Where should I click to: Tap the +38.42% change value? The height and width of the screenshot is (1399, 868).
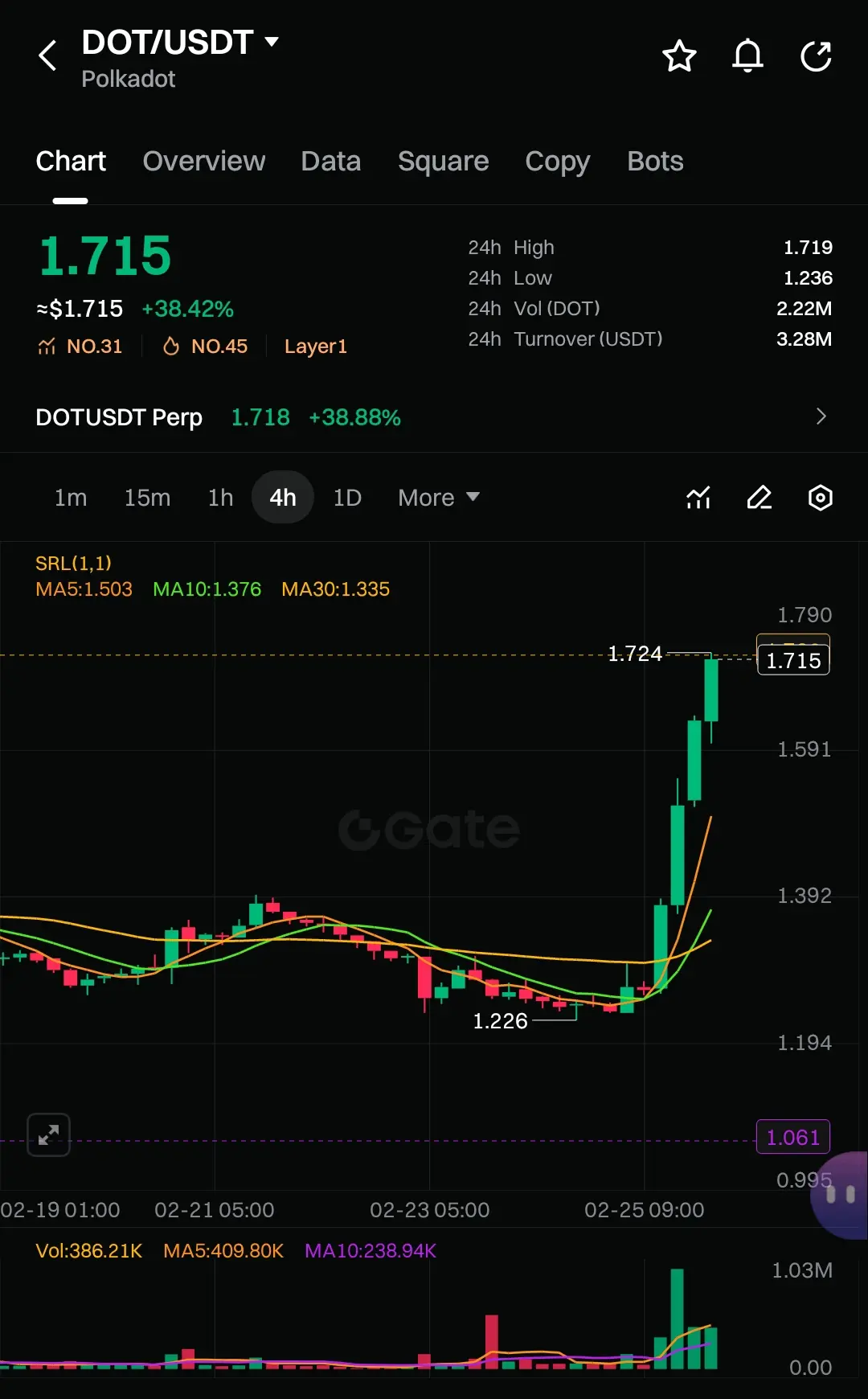pos(188,309)
